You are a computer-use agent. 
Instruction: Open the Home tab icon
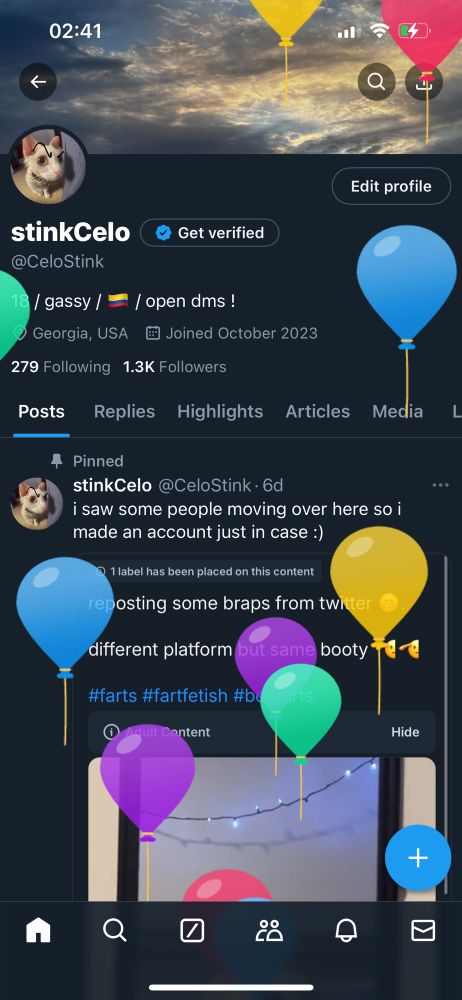pyautogui.click(x=38, y=931)
